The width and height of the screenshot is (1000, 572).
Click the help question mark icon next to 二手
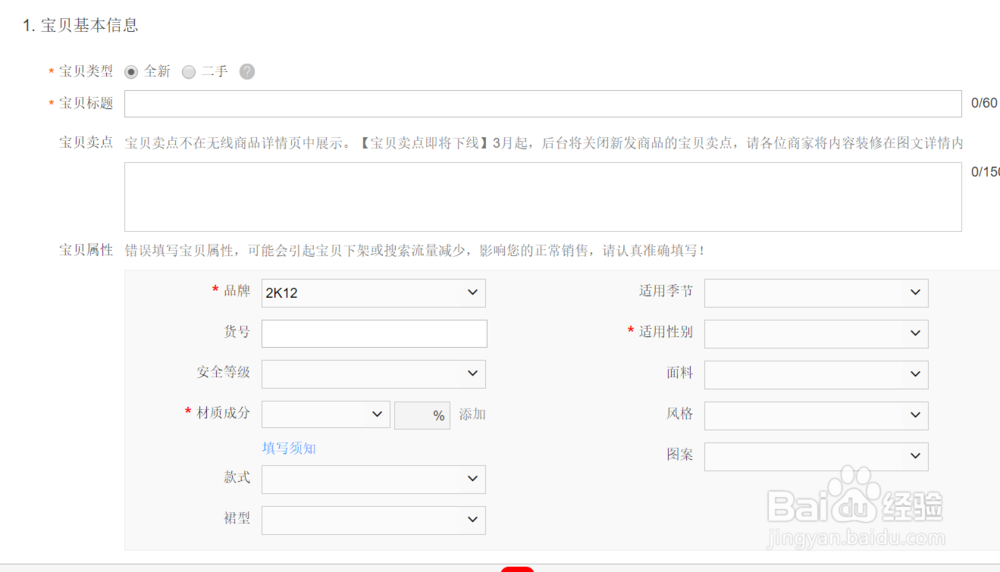tap(247, 71)
